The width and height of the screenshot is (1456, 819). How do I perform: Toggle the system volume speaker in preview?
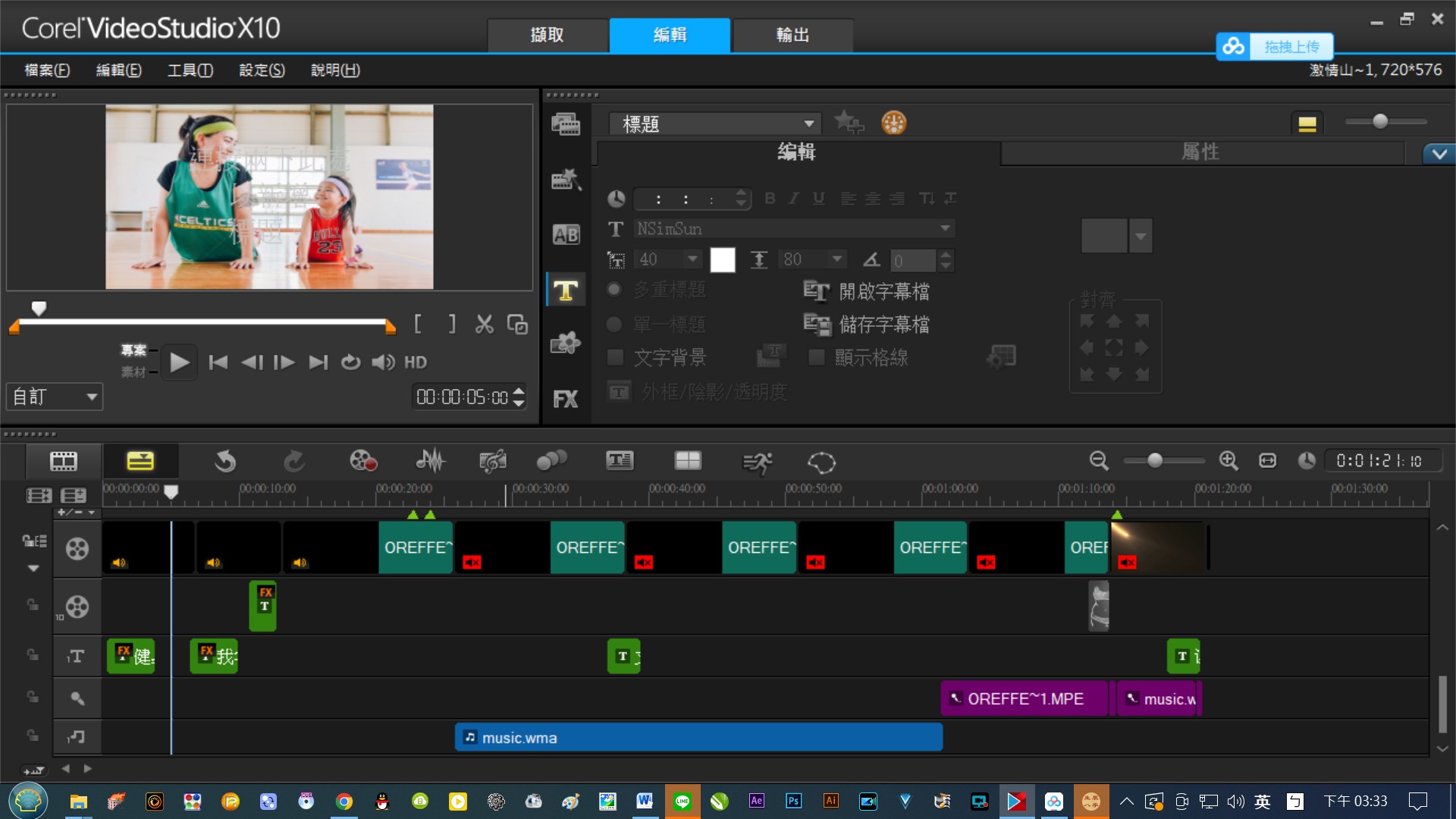point(383,362)
